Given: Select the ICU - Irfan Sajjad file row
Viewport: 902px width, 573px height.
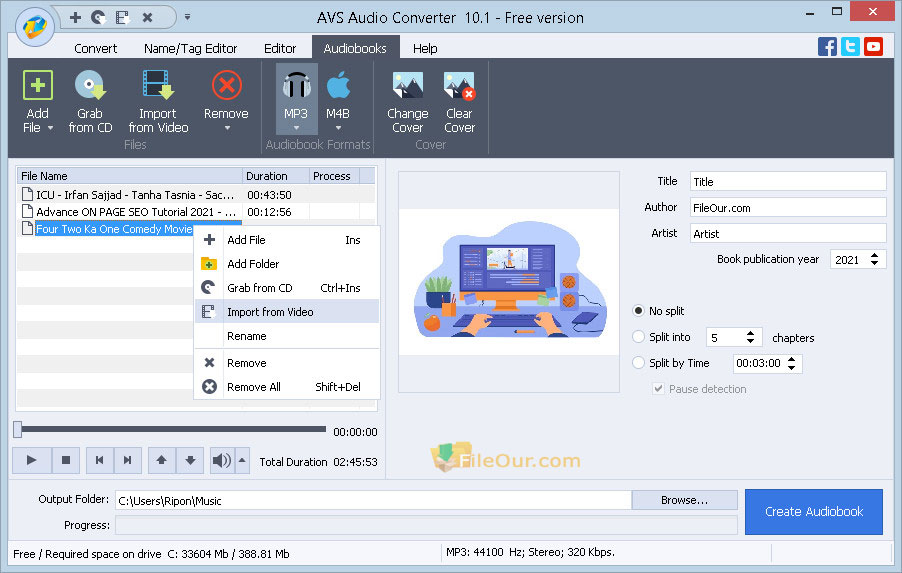Looking at the screenshot, I should pyautogui.click(x=196, y=194).
